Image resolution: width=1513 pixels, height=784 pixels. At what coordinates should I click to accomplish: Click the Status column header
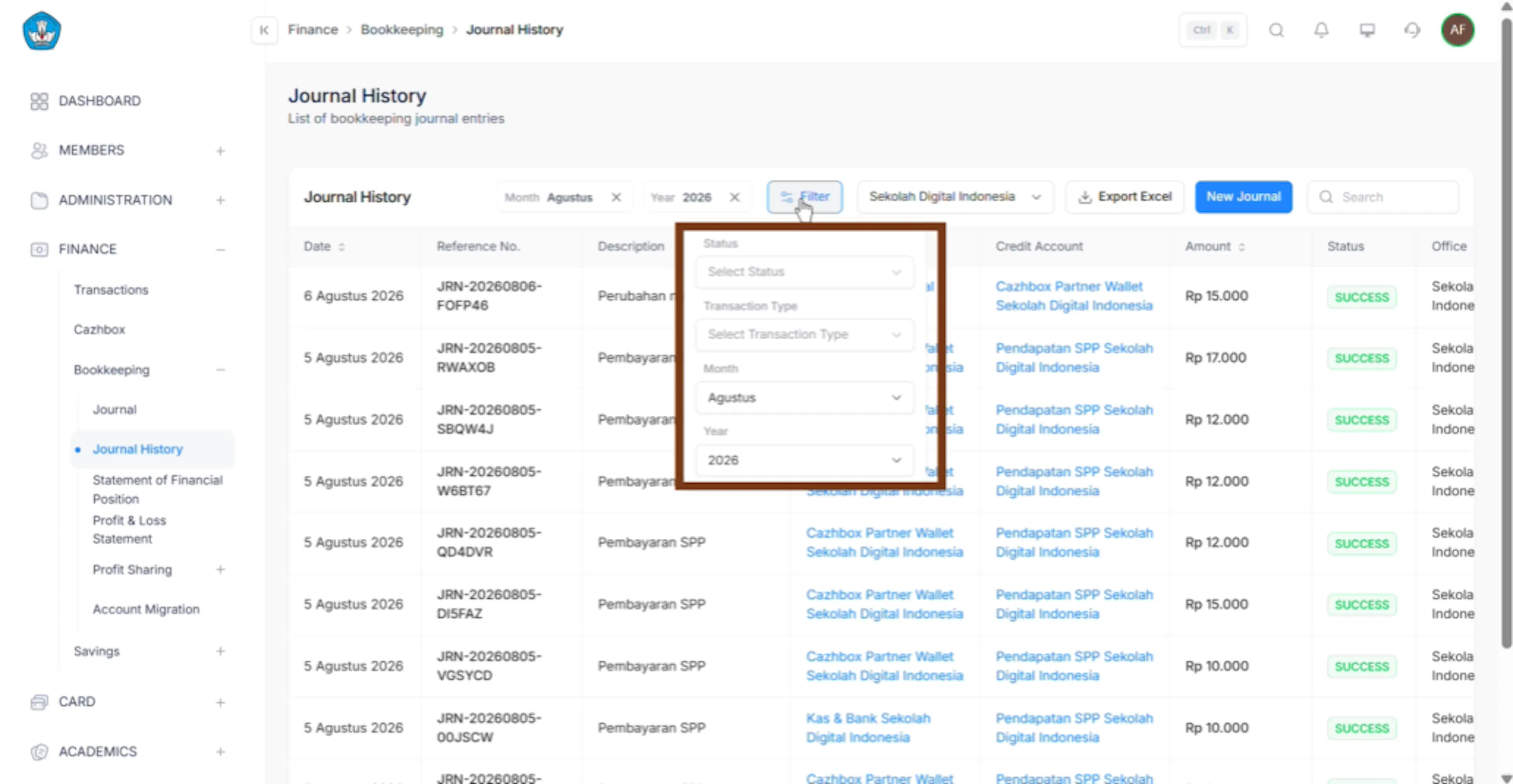(x=1345, y=247)
